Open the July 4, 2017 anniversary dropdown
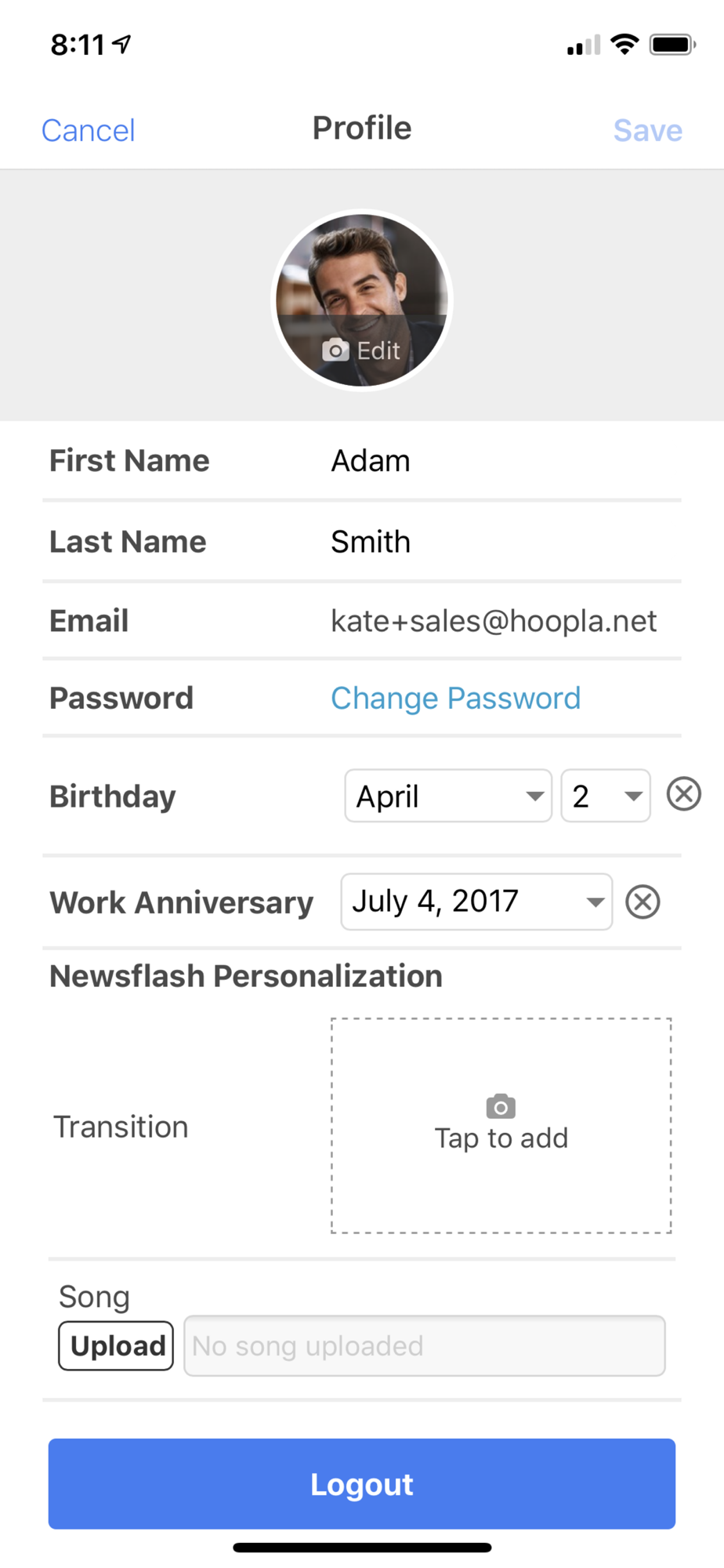 pyautogui.click(x=476, y=902)
